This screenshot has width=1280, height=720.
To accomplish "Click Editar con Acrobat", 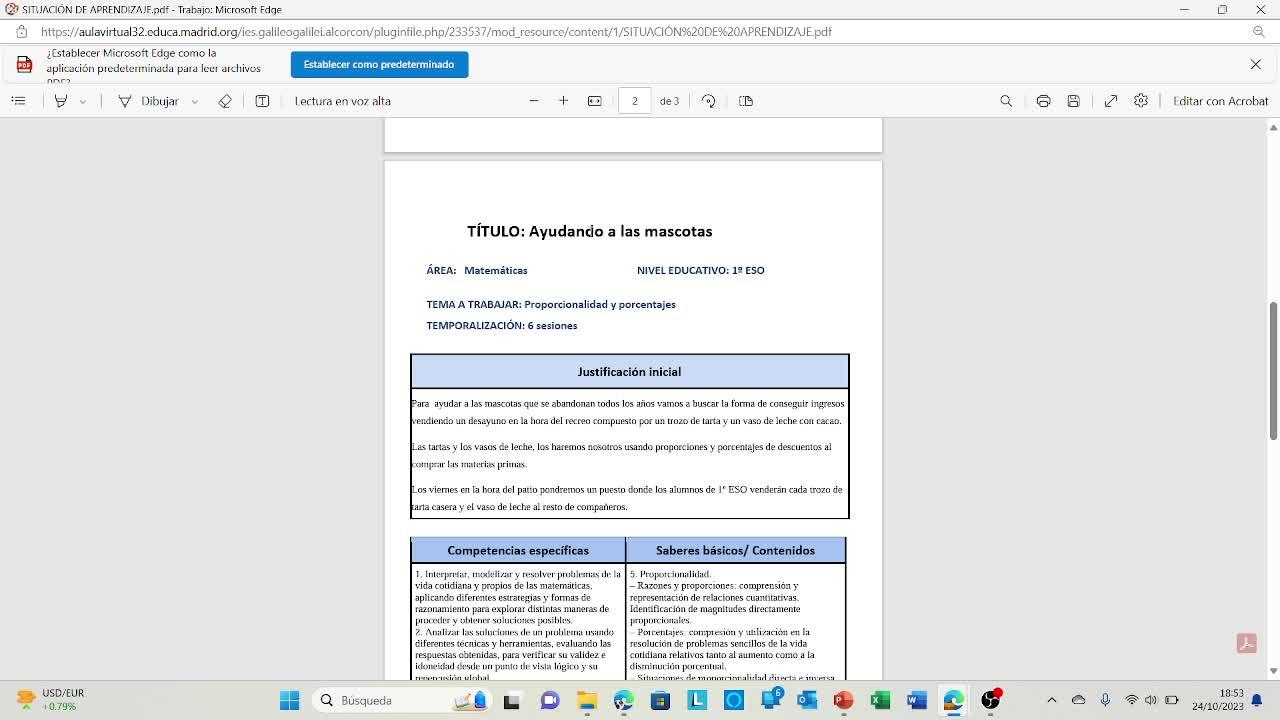I will [1220, 101].
